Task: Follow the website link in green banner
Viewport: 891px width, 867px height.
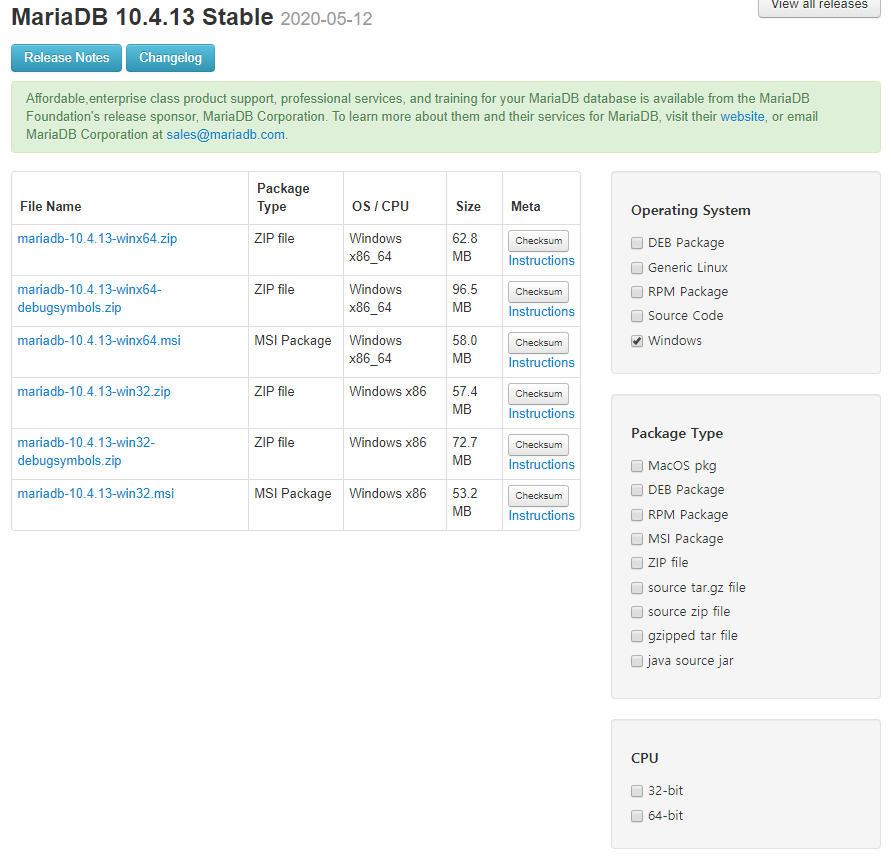Action: (x=742, y=116)
